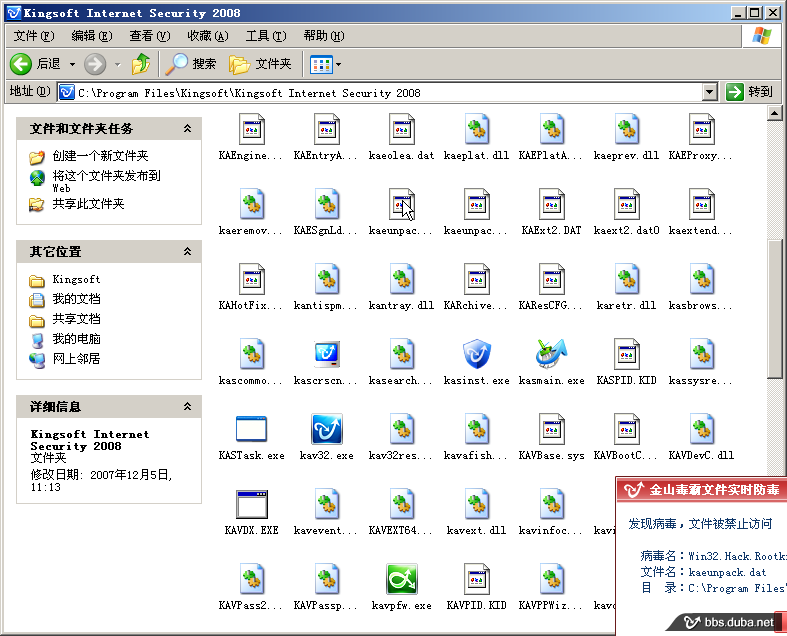
Task: Click the Up folder toolbar icon
Action: 141,64
